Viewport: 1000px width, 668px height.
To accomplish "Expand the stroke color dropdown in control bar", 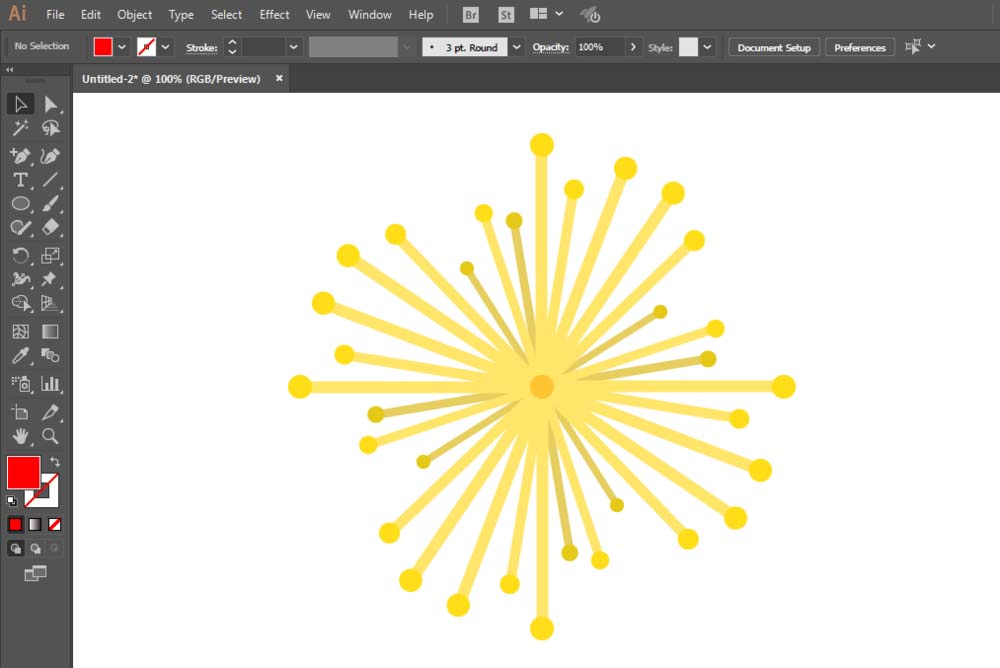I will coord(165,47).
